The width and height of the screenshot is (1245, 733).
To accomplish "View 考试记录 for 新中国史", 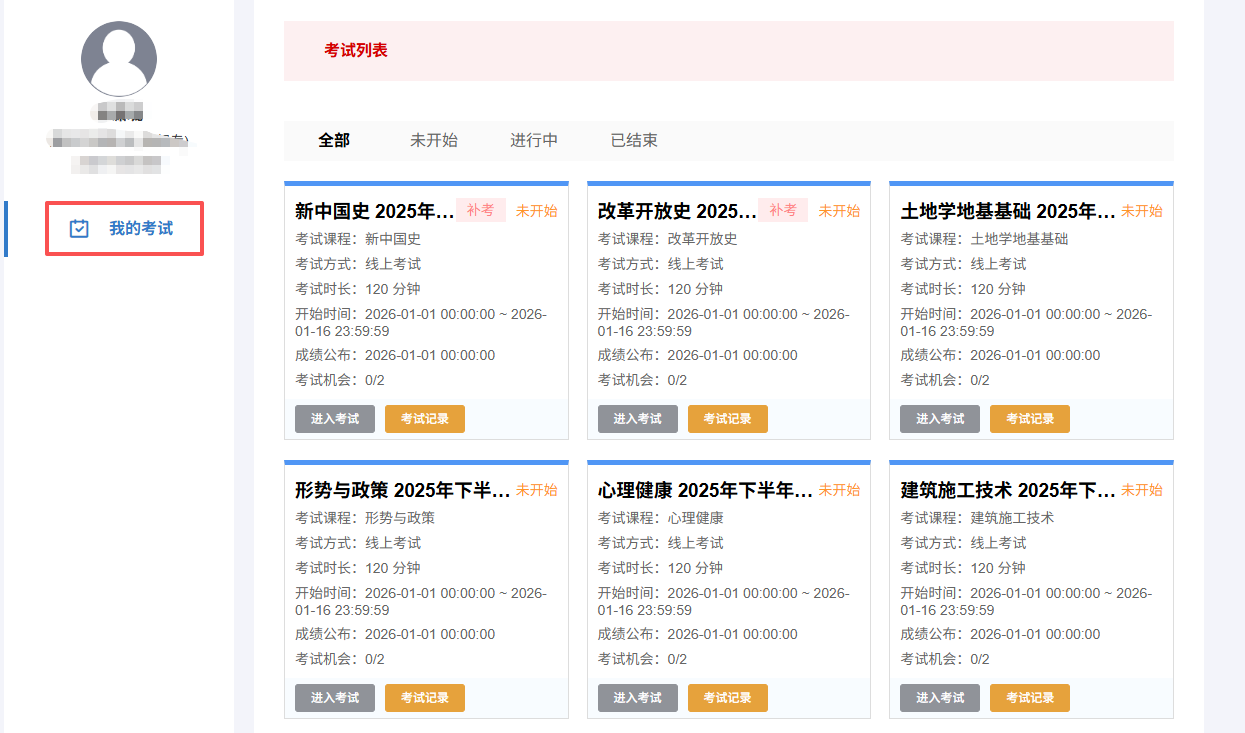I will coord(424,419).
